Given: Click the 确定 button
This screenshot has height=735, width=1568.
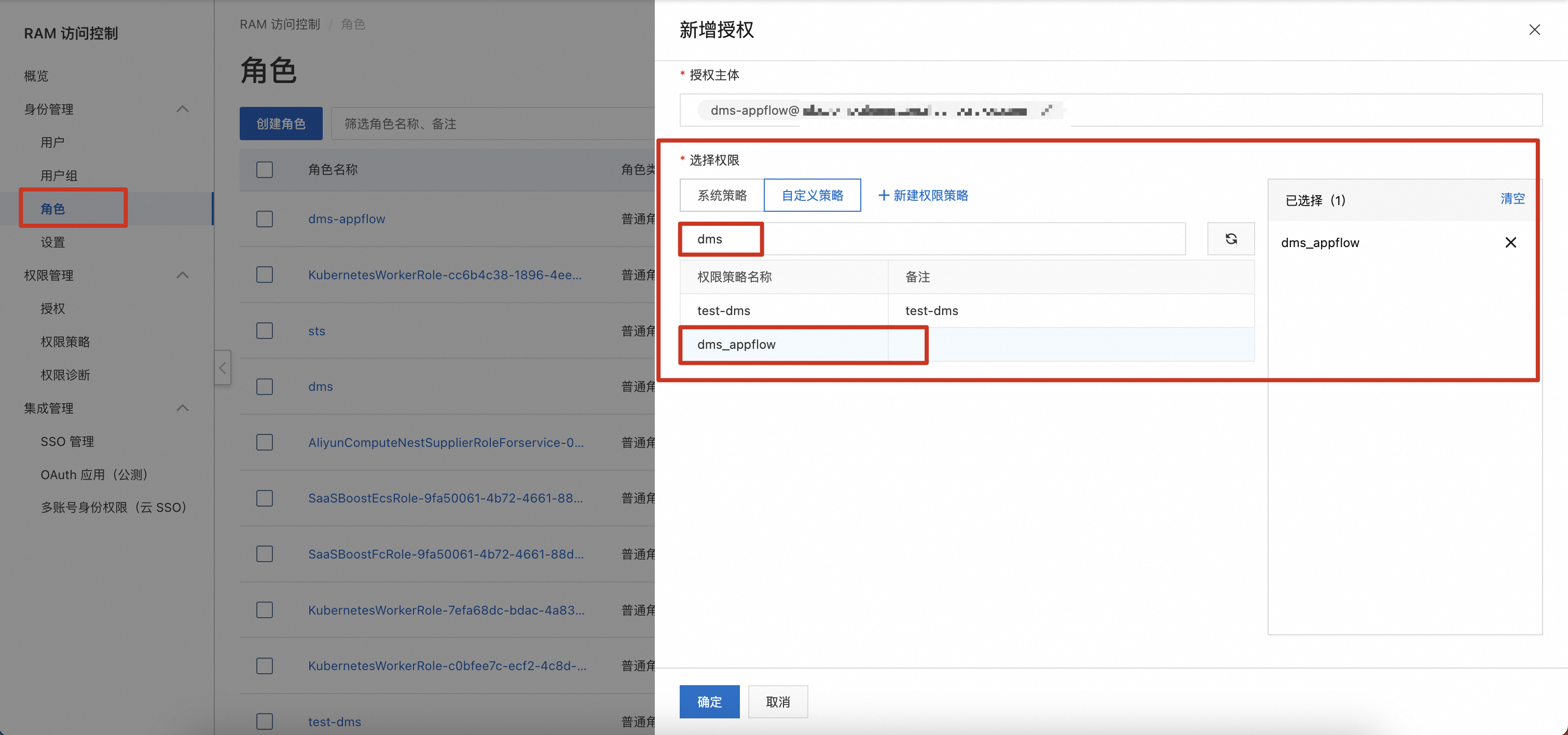Looking at the screenshot, I should click(709, 701).
